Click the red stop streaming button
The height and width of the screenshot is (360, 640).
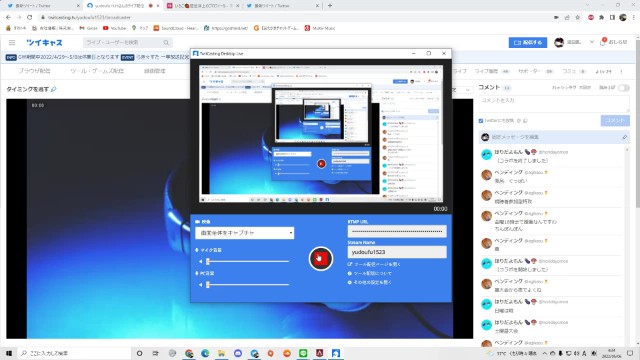[321, 258]
